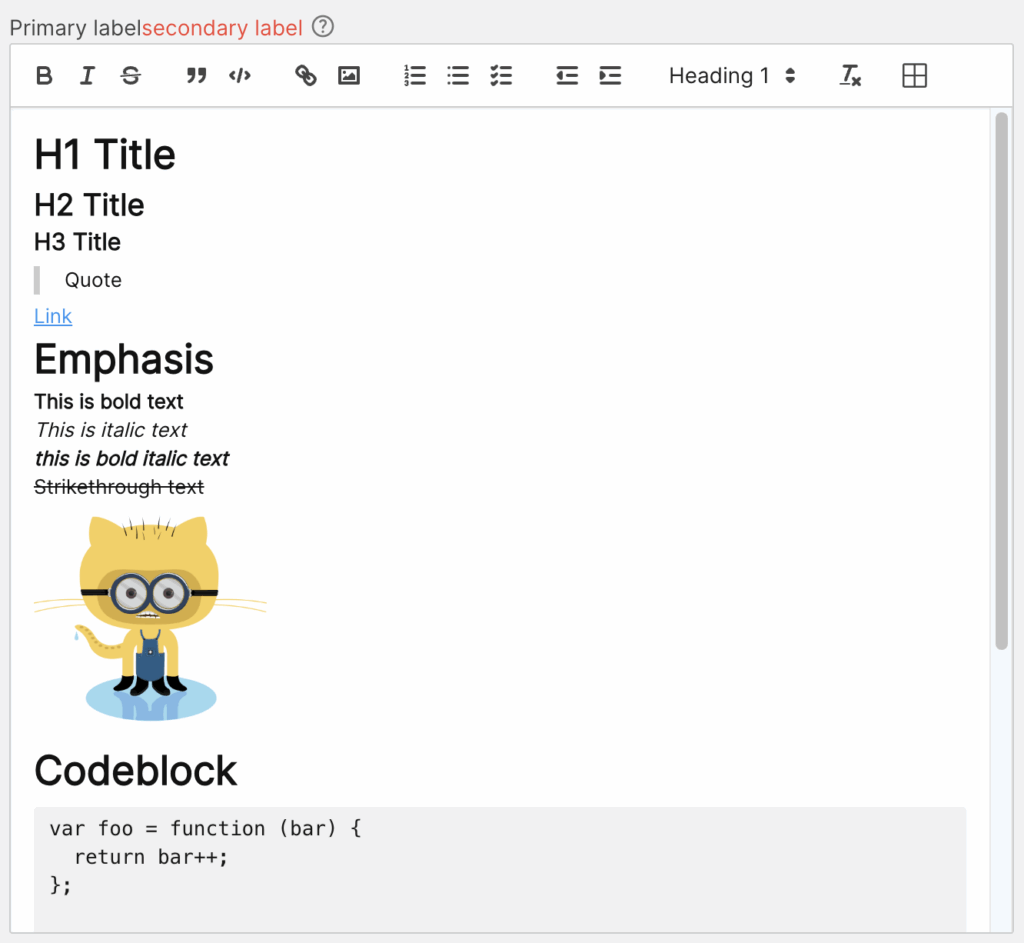Click the editor's vertical scrollbar thumb

coord(1002,380)
